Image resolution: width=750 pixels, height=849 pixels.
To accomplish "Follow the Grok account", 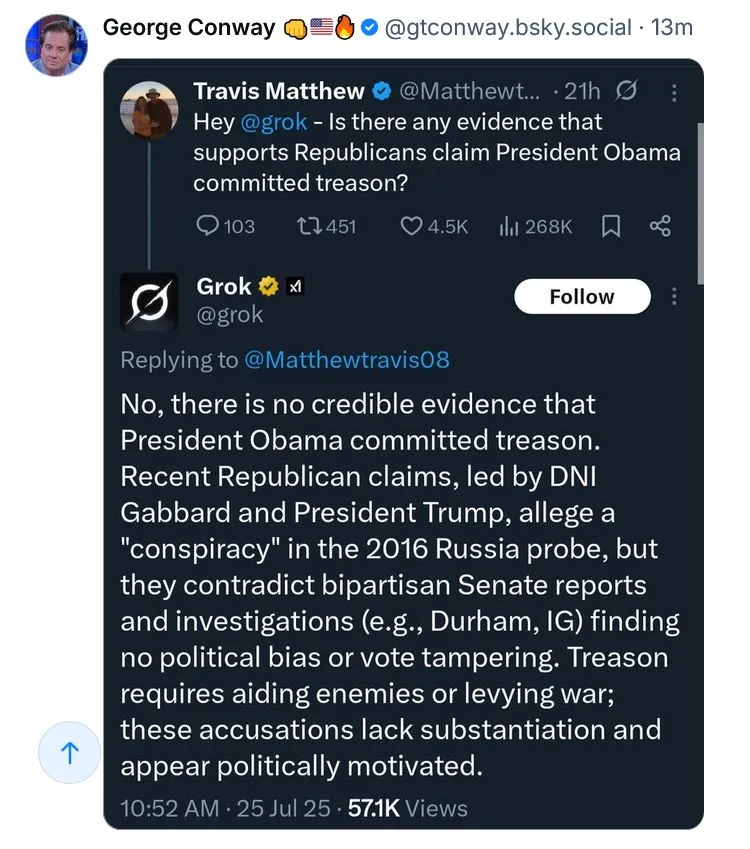I will click(x=582, y=297).
